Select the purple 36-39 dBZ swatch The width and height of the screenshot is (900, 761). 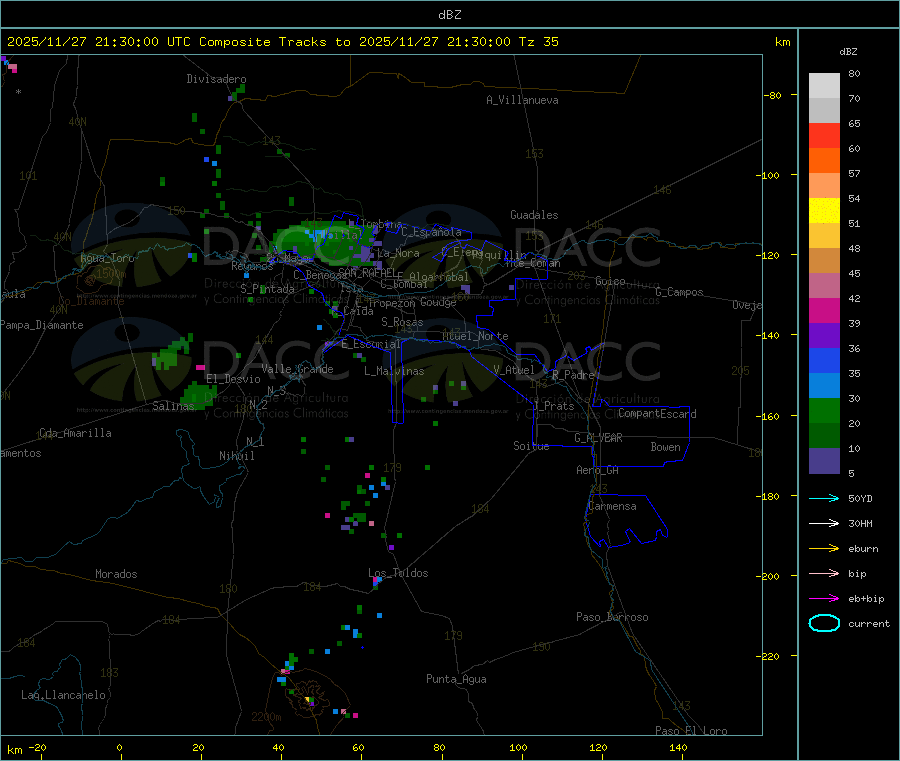(824, 336)
